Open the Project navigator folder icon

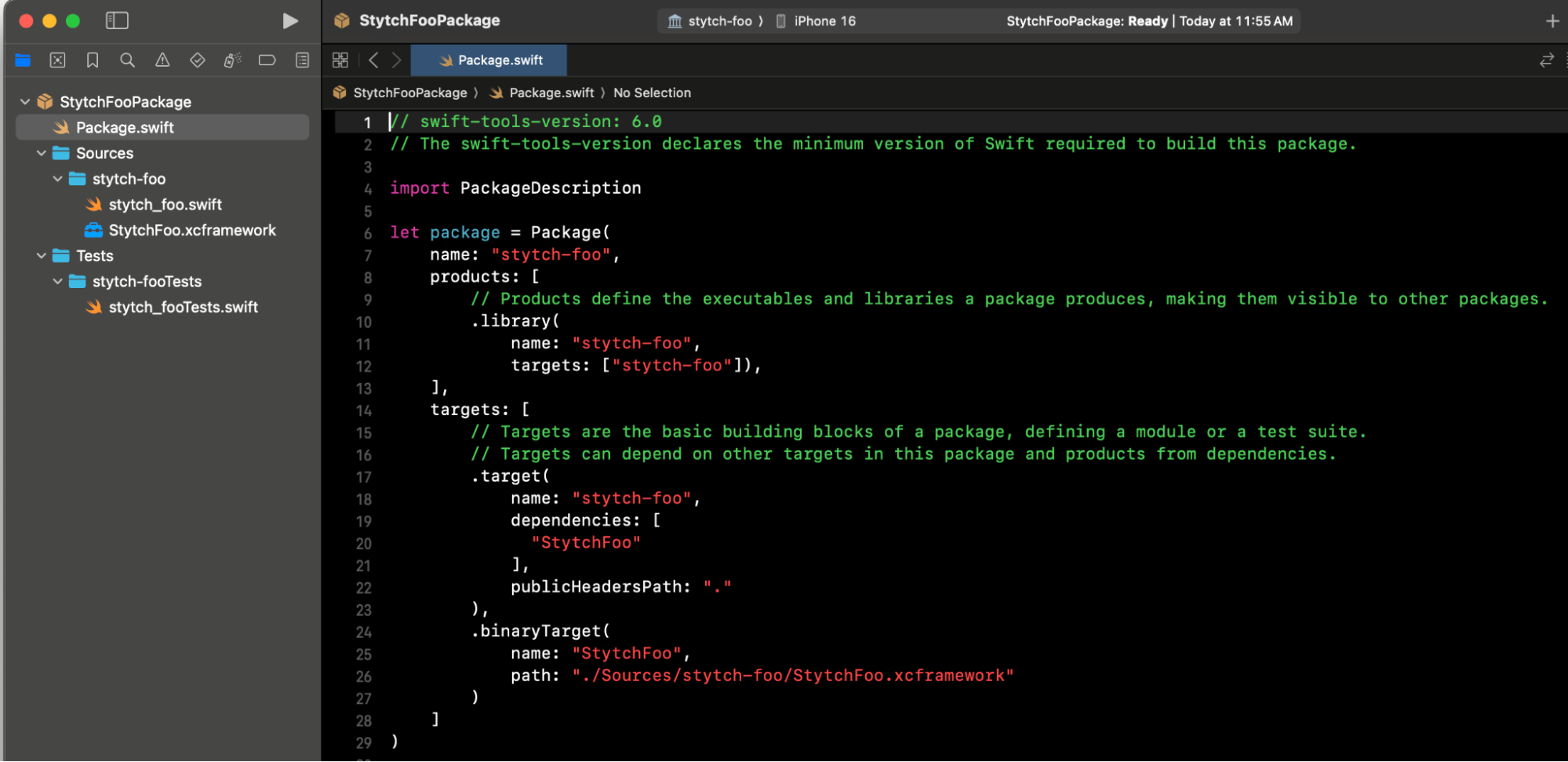23,60
